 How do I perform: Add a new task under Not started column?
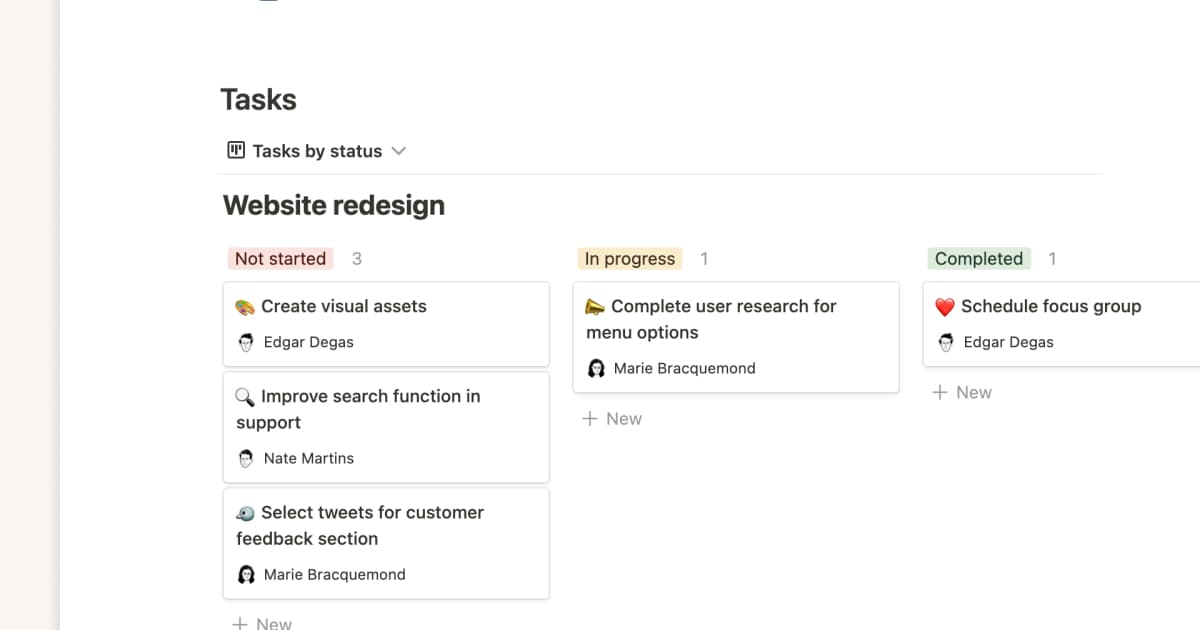(x=263, y=621)
